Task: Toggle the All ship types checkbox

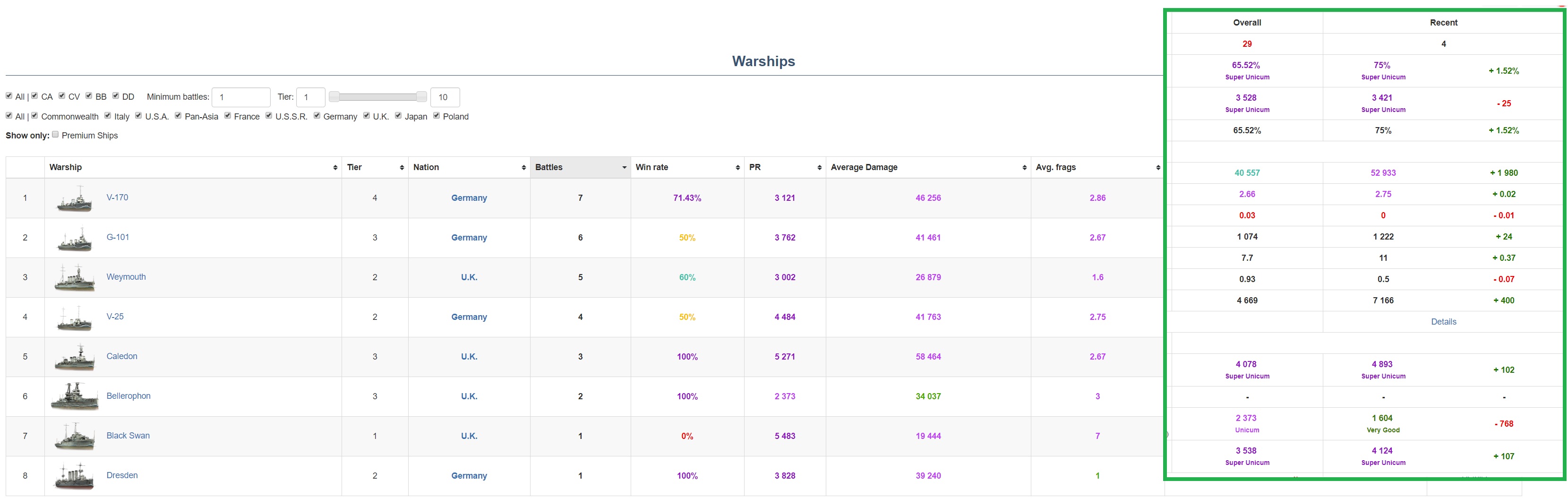Action: tap(9, 95)
